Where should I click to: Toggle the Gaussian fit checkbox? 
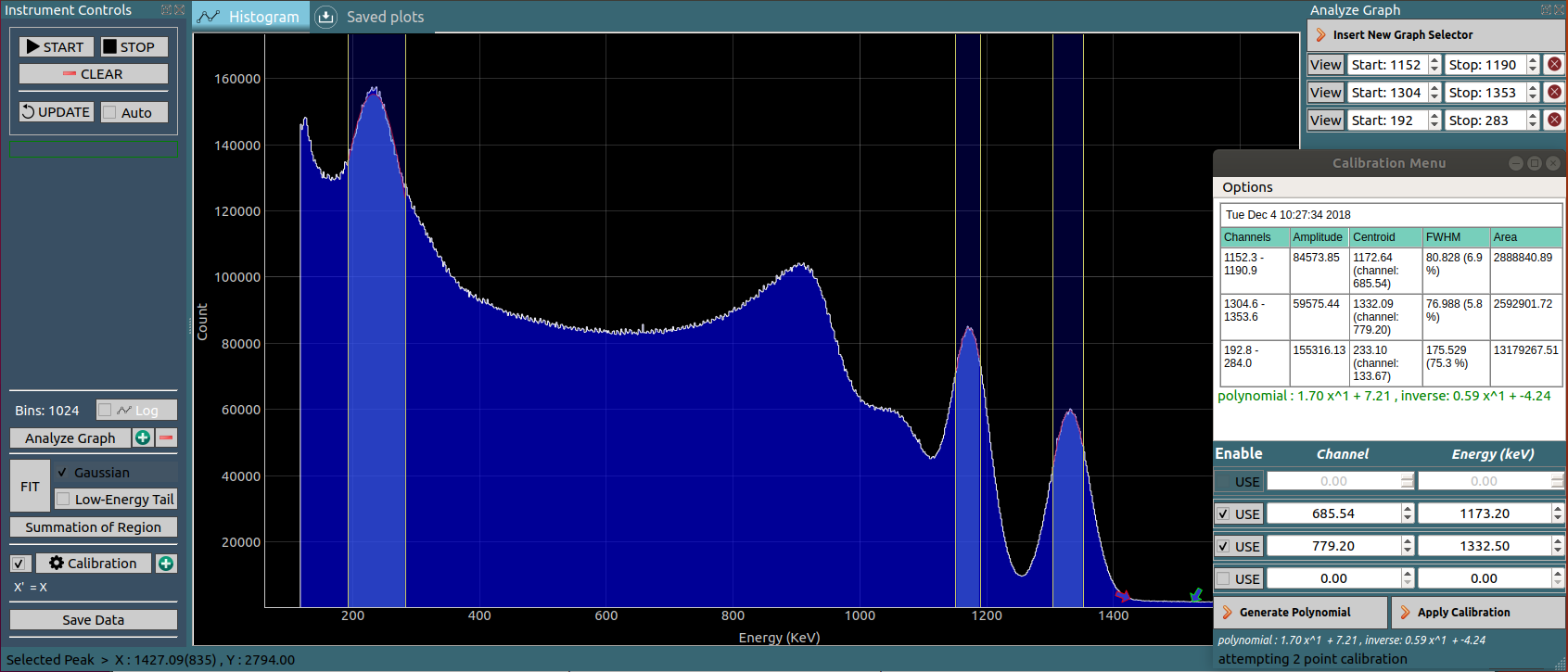[115, 473]
